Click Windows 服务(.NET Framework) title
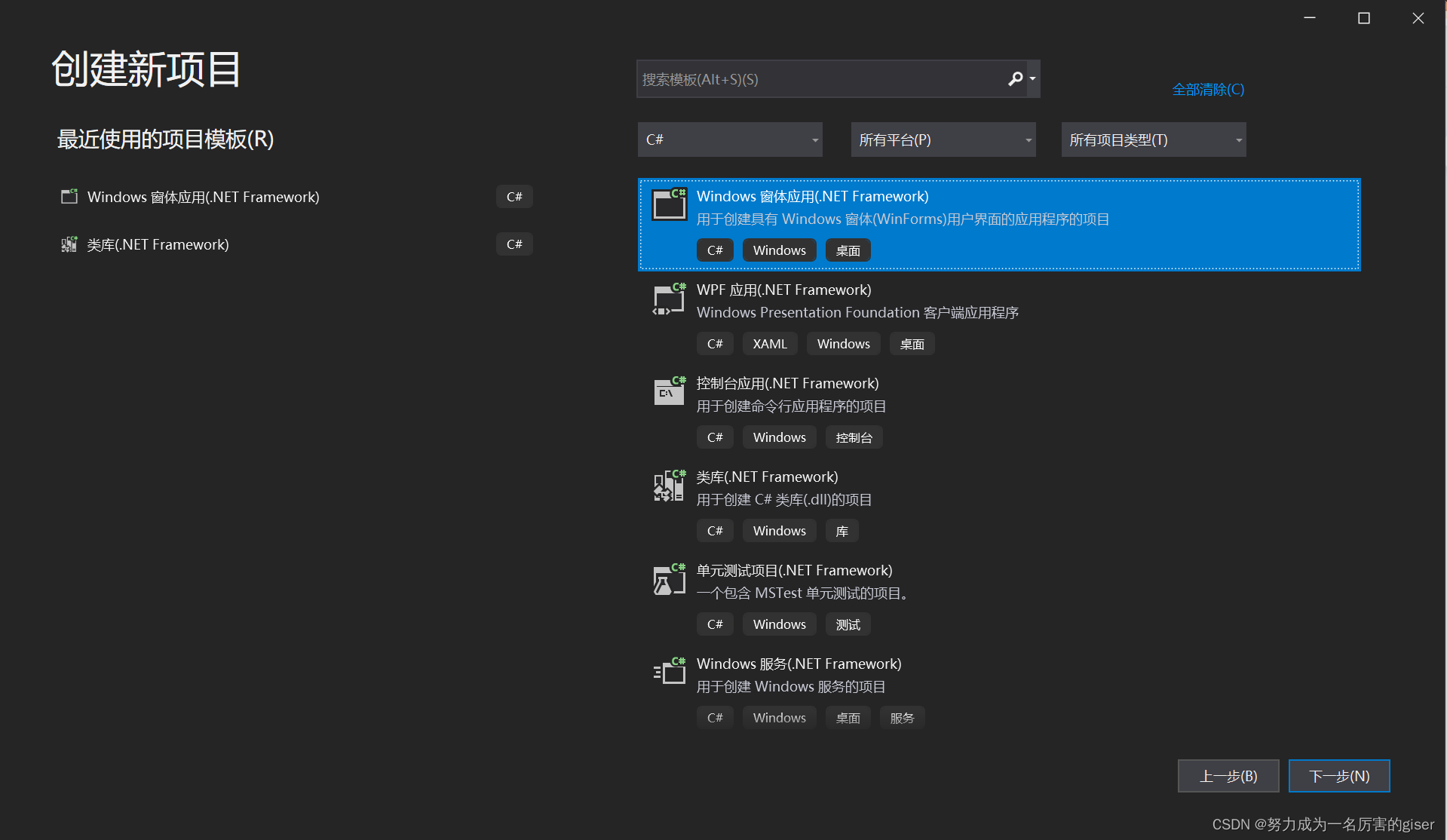This screenshot has height=840, width=1447. [799, 664]
